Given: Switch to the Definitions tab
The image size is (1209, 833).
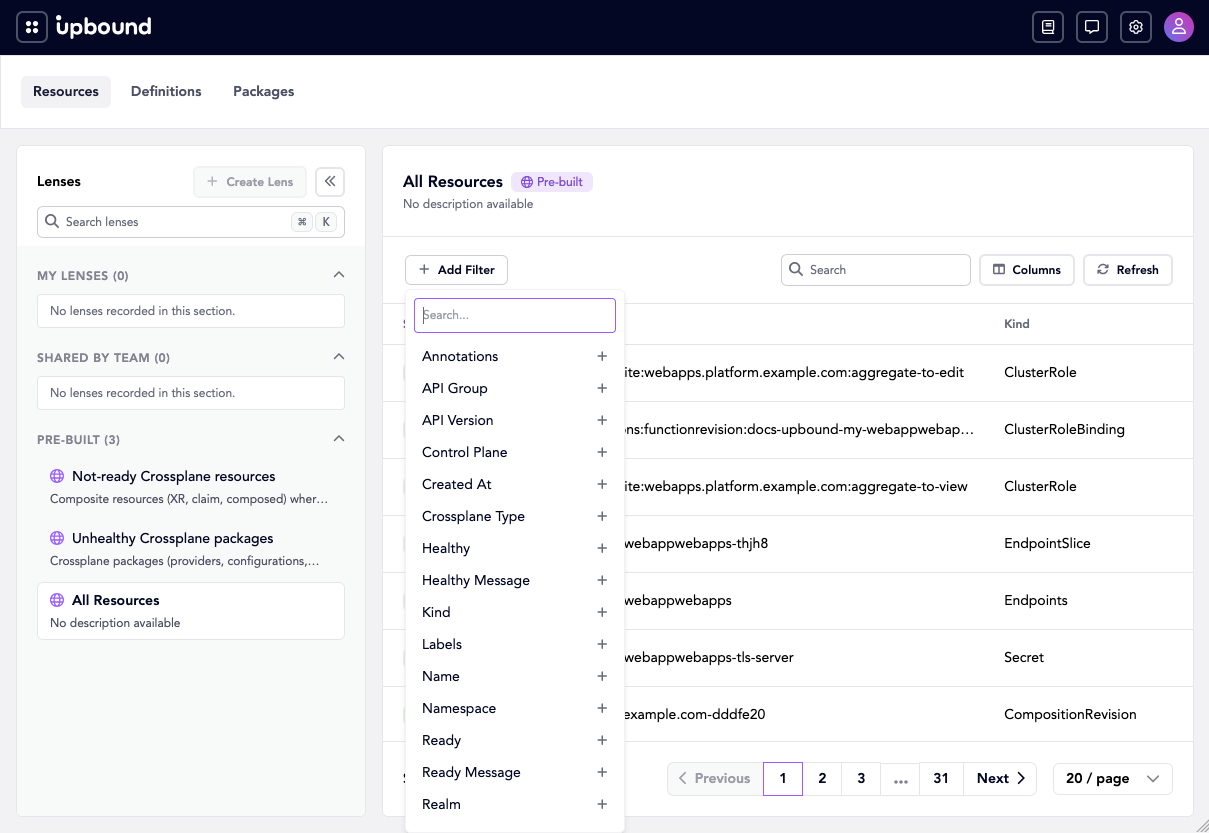Looking at the screenshot, I should coord(166,91).
